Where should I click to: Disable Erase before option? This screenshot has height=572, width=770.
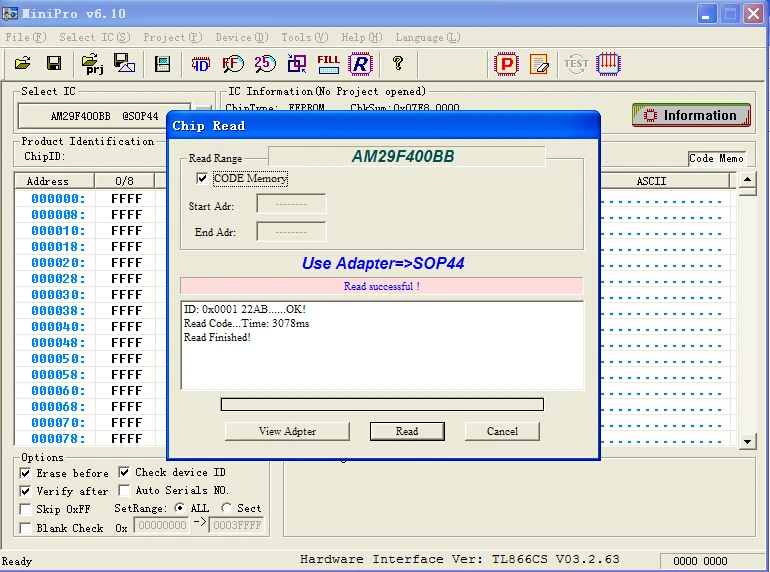coord(26,473)
